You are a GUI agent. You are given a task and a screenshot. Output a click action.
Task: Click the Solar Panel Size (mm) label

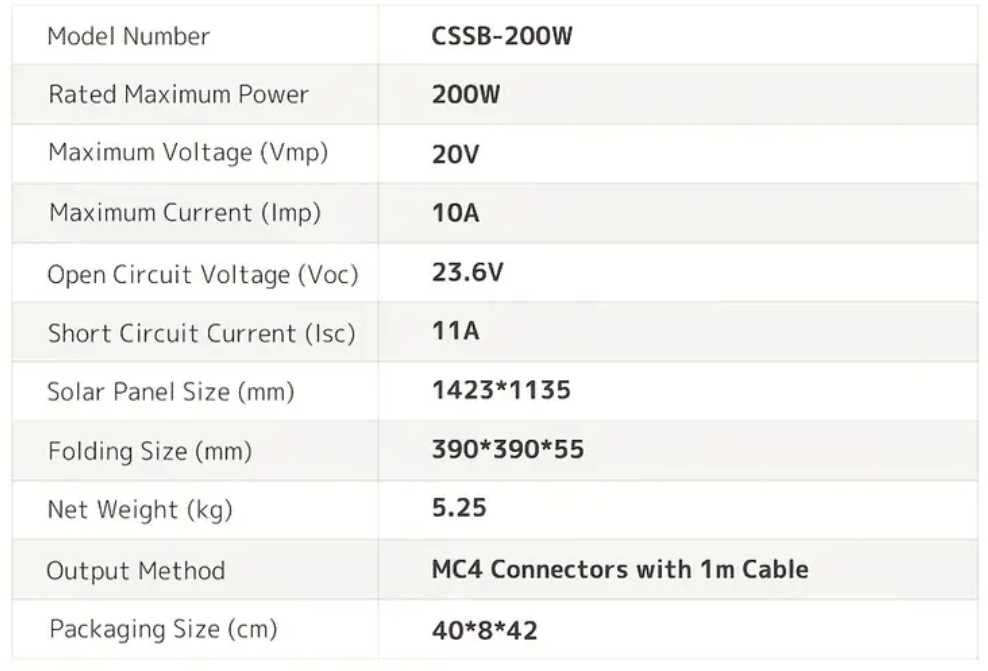click(171, 391)
